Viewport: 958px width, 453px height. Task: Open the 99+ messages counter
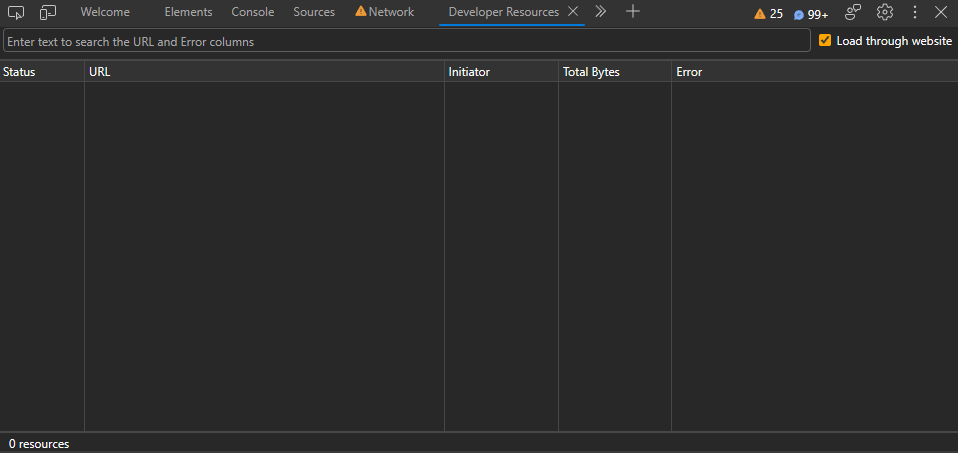pyautogui.click(x=811, y=14)
